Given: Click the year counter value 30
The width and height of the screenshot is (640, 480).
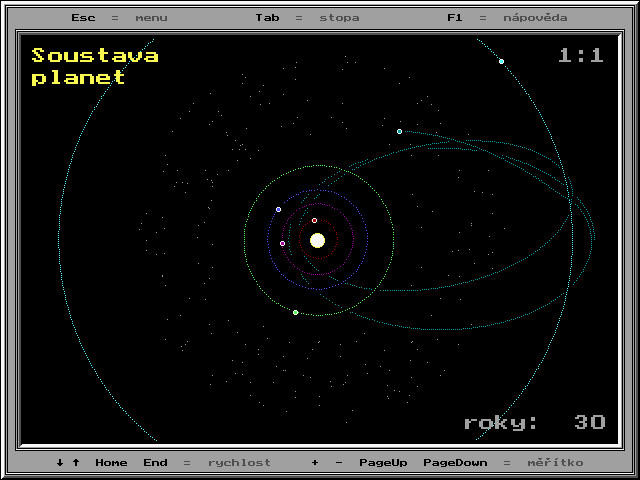Looking at the screenshot, I should click(x=589, y=422).
